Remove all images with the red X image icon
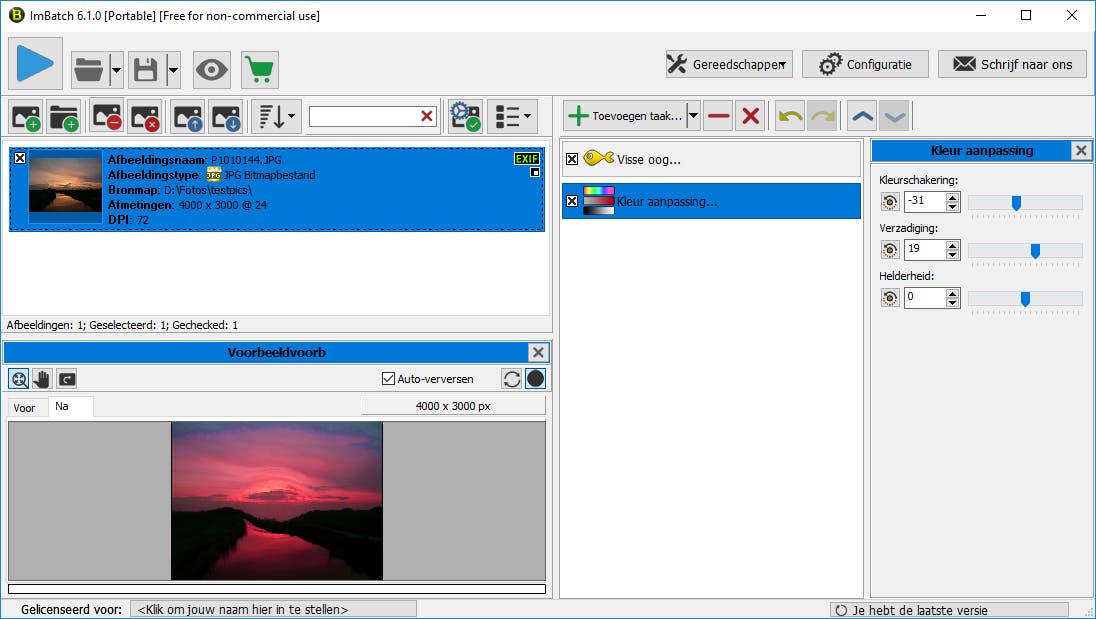This screenshot has width=1096, height=619. (145, 117)
